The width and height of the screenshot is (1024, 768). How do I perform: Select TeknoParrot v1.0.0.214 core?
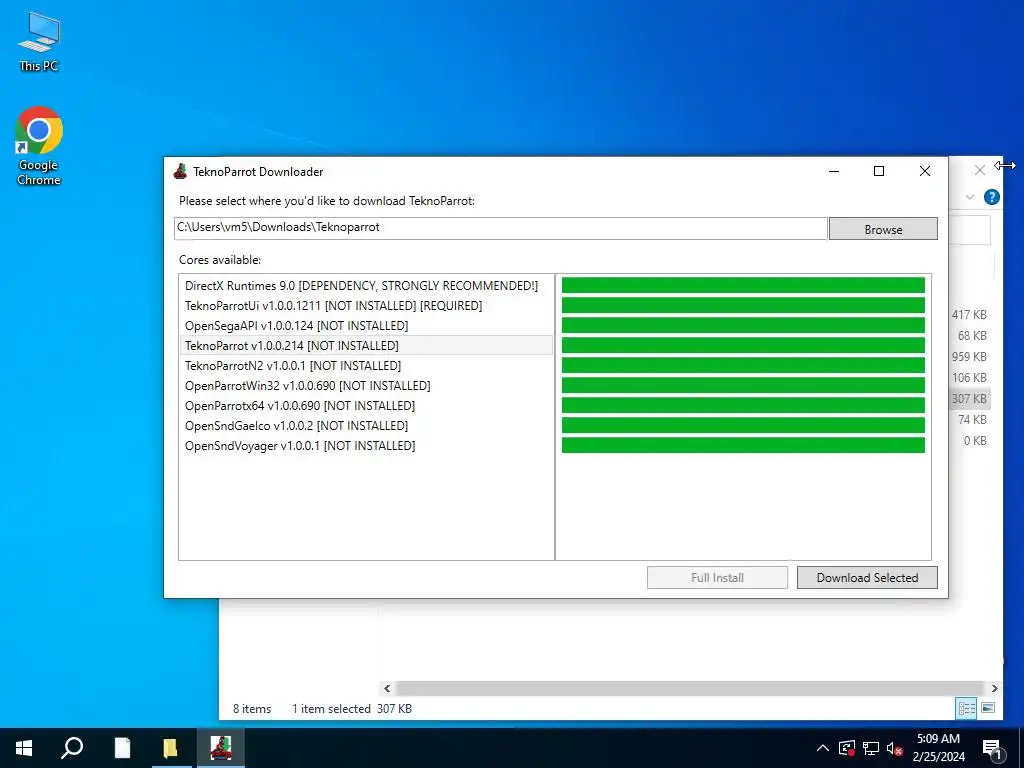click(x=366, y=345)
